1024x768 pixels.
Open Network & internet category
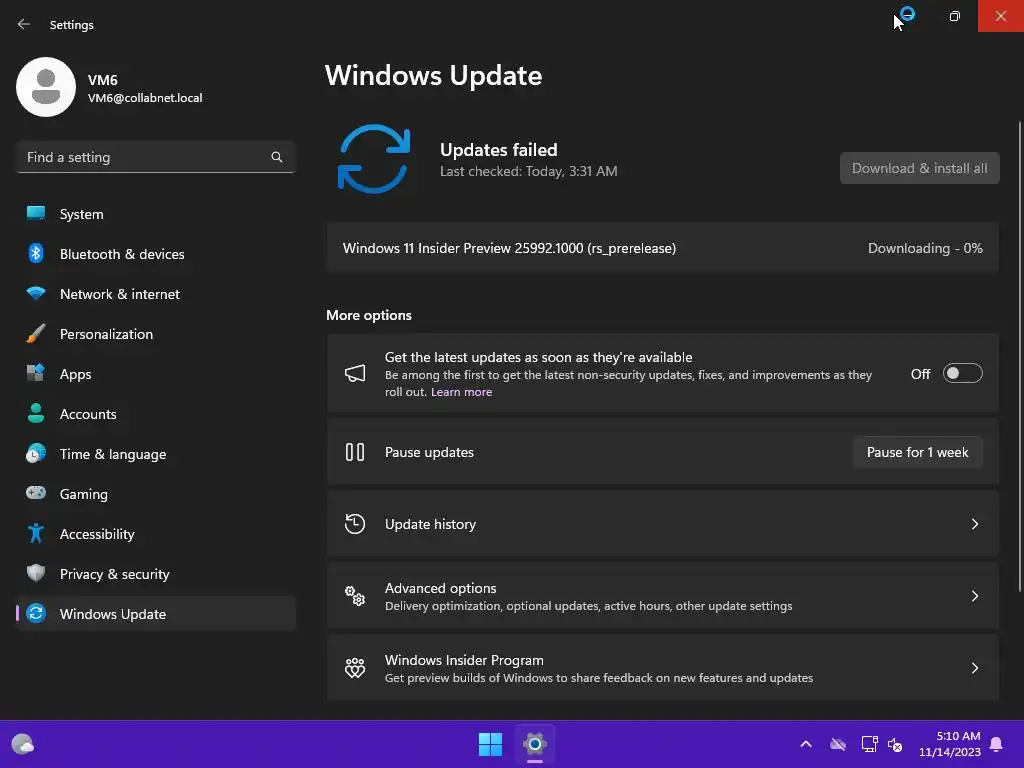pyautogui.click(x=155, y=294)
